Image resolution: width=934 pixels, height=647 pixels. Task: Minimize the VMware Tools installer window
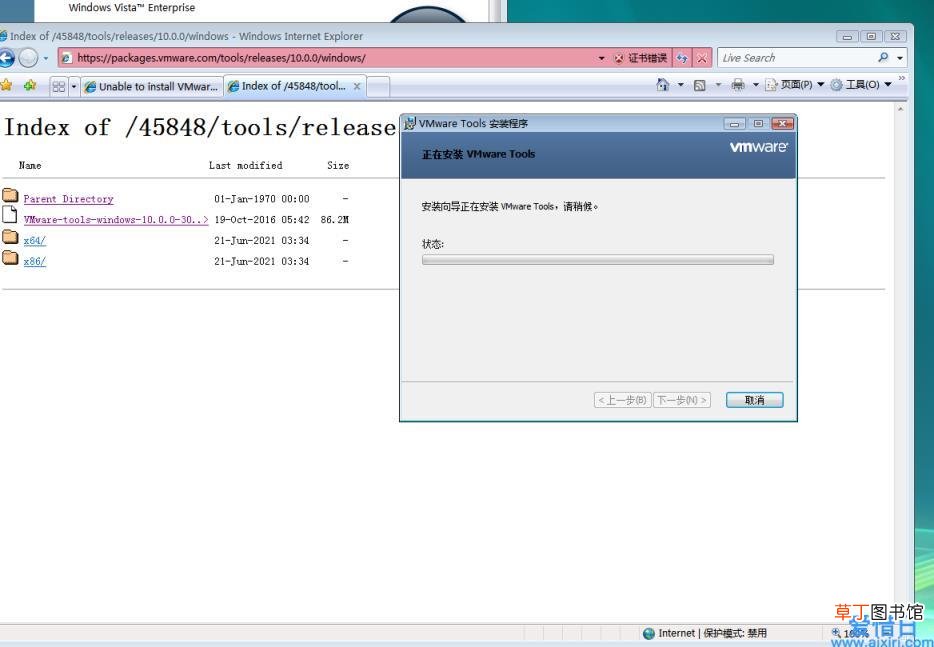[x=734, y=123]
